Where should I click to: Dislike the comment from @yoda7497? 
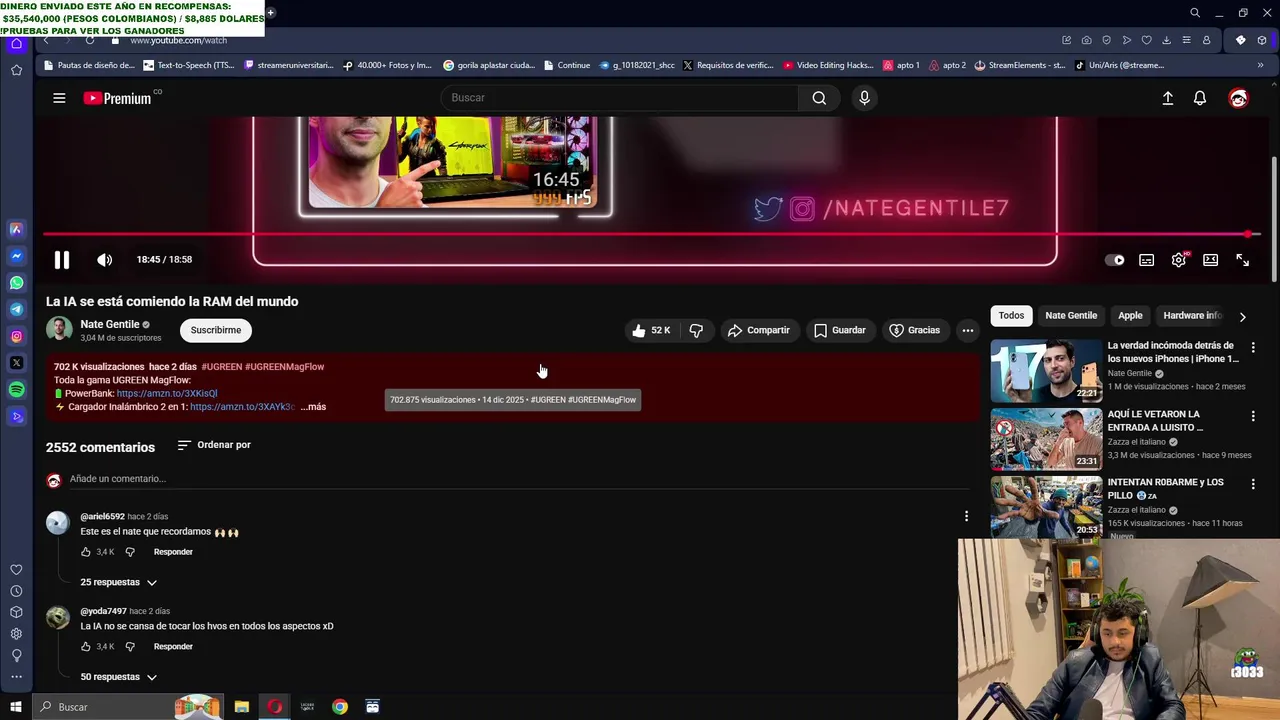tap(130, 647)
